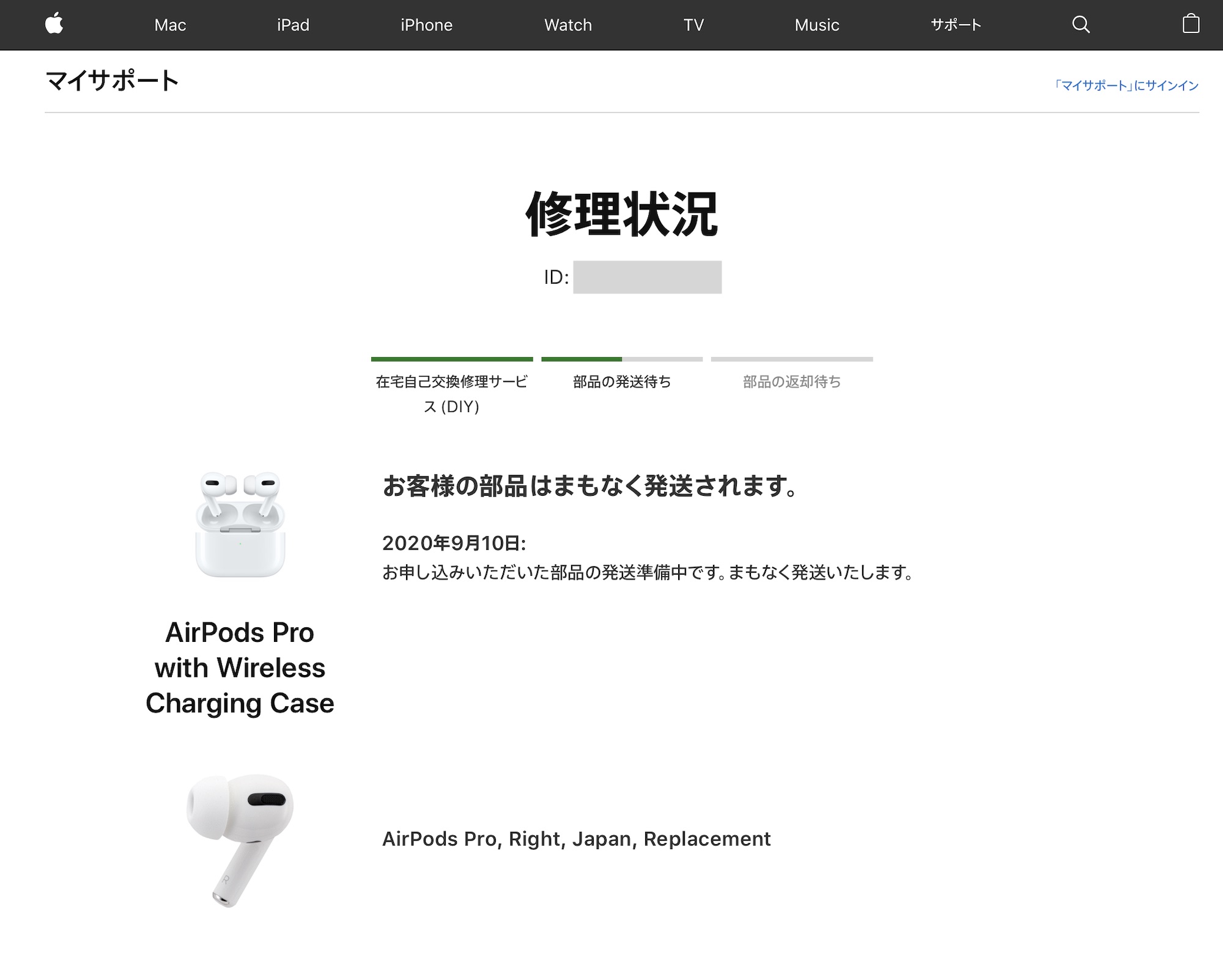Navigate to the Music section

point(816,25)
